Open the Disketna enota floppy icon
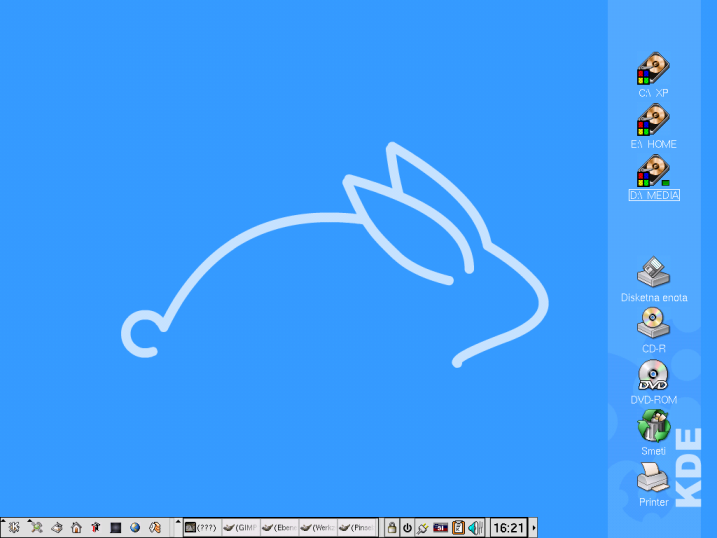Image resolution: width=717 pixels, height=538 pixels. pos(653,272)
